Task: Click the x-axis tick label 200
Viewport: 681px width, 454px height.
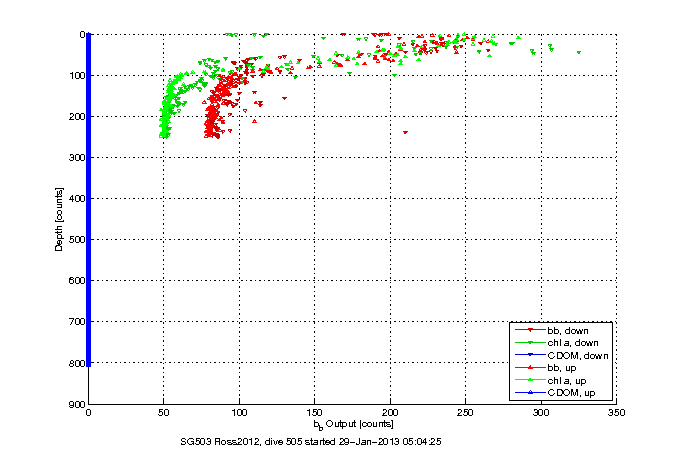Action: click(x=390, y=412)
